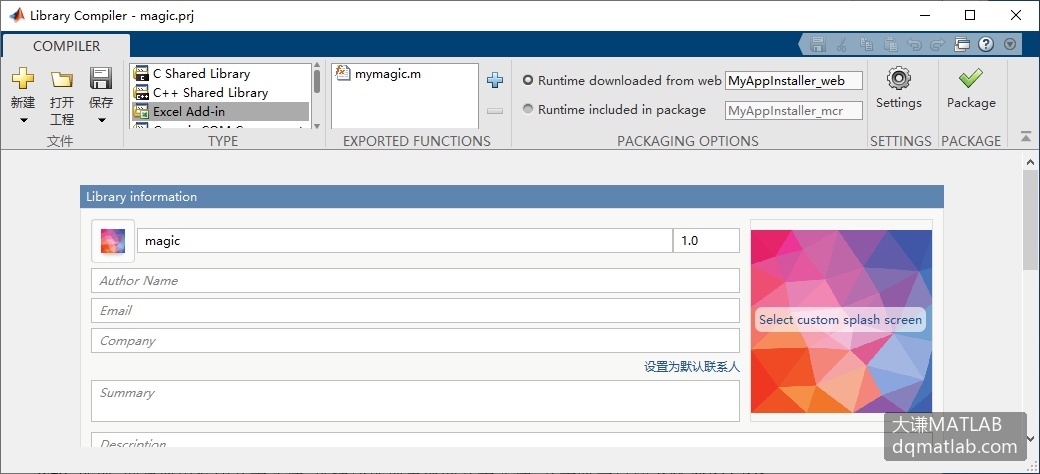Click the Company field
The width and height of the screenshot is (1040, 474).
[x=415, y=341]
